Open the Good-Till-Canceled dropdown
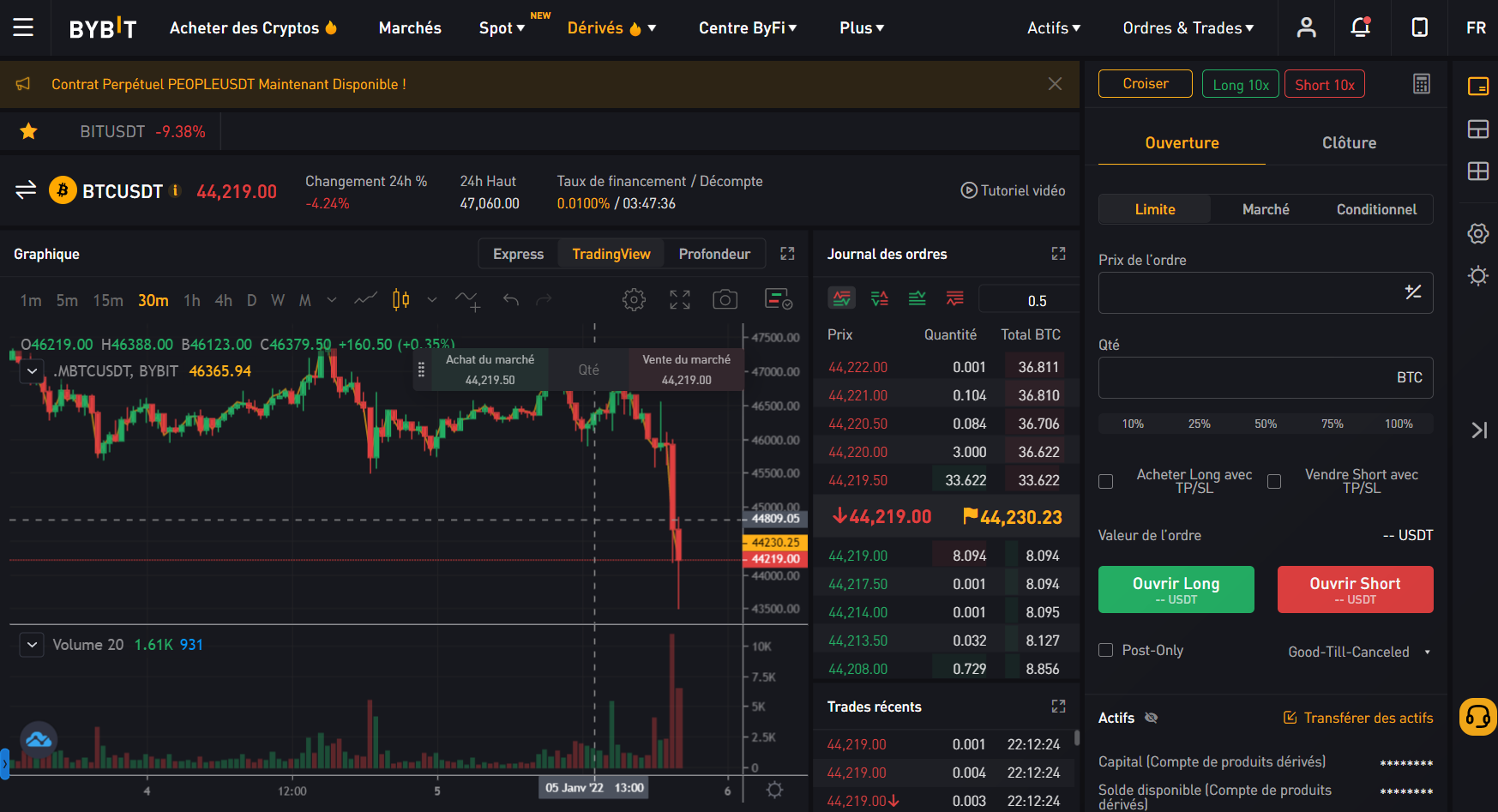The image size is (1498, 812). 1359,652
